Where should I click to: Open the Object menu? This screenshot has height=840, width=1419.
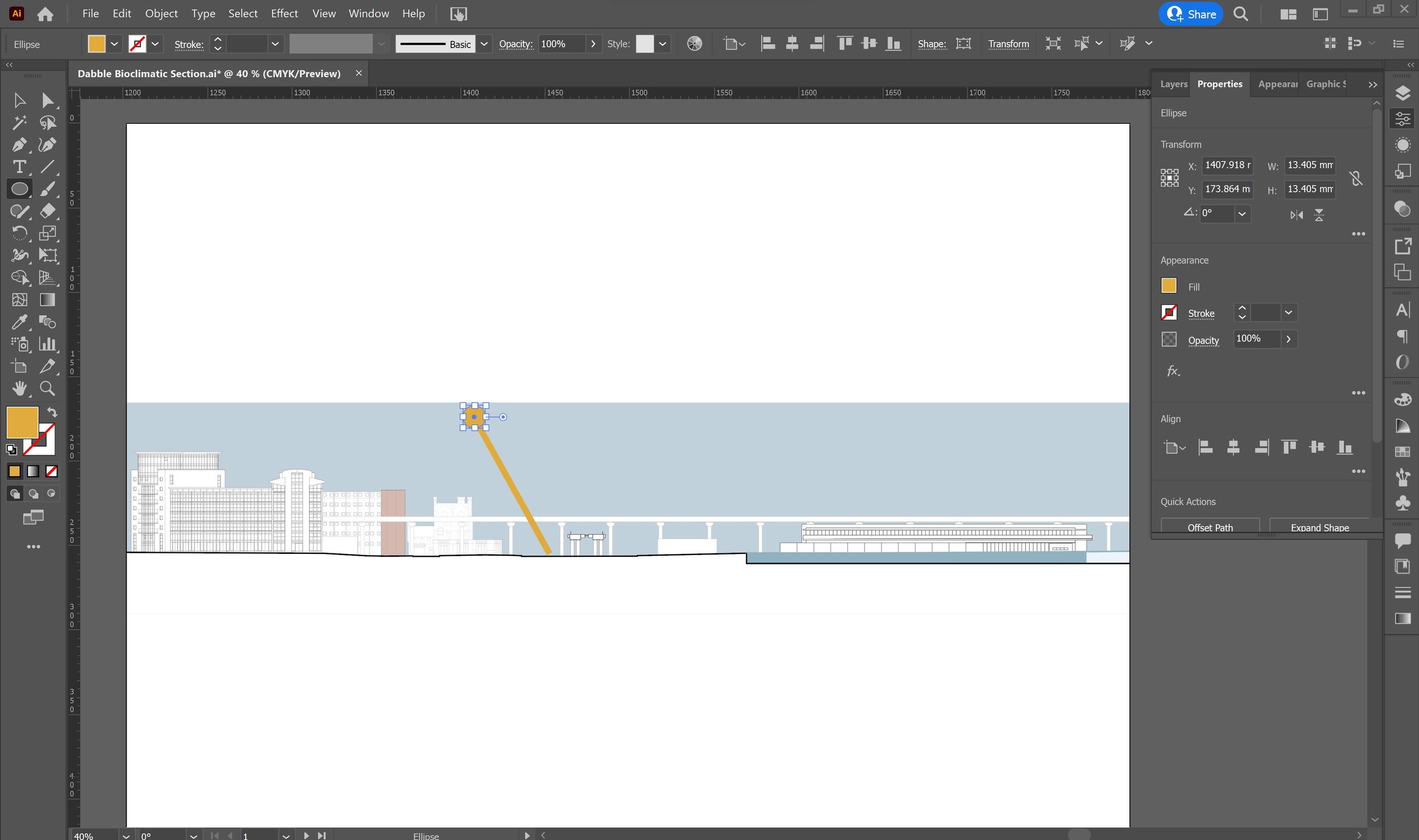pyautogui.click(x=161, y=14)
